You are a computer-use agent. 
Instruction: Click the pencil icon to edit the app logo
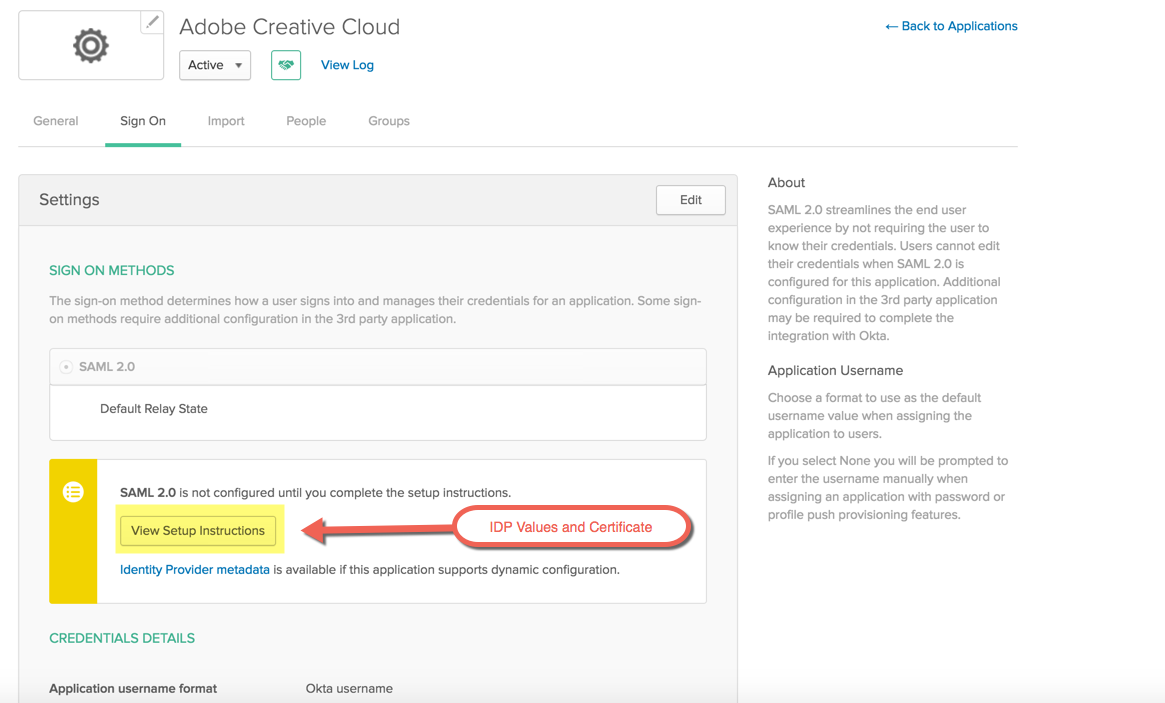click(152, 21)
